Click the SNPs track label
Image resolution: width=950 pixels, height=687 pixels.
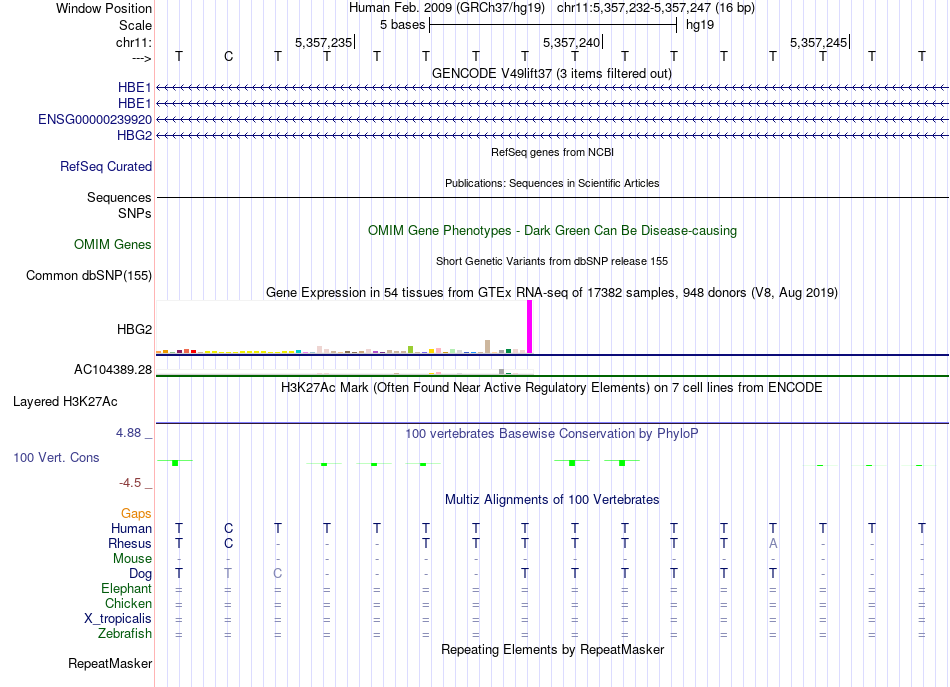(x=135, y=213)
